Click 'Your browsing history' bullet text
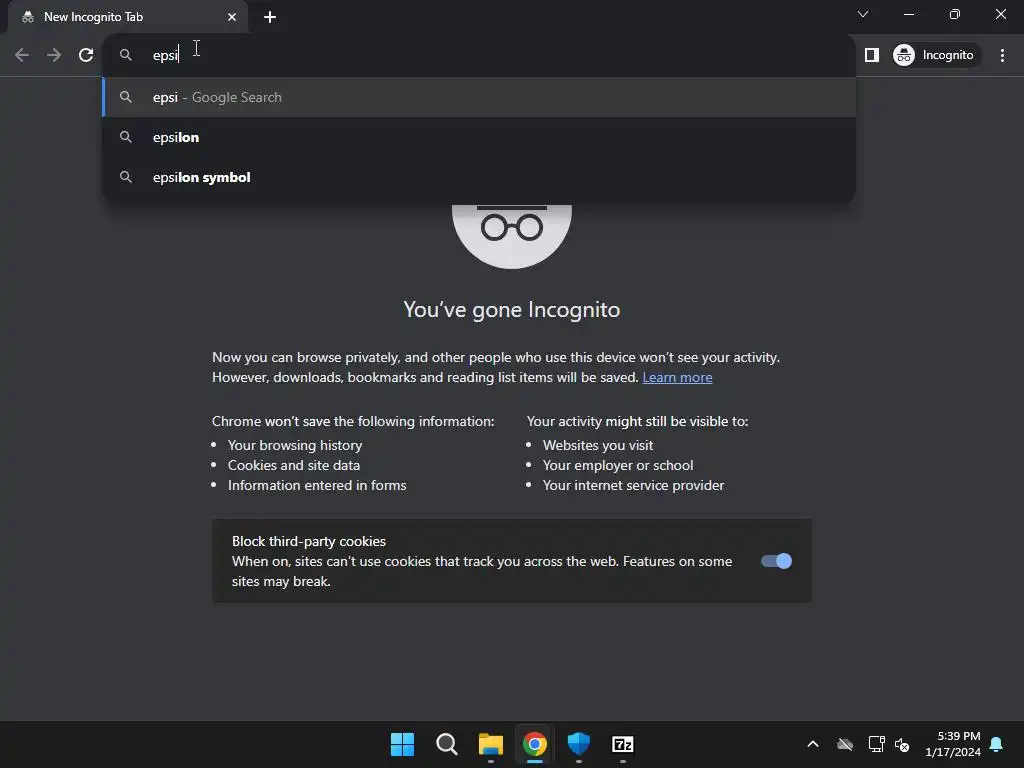Screen dimensions: 1024x768 (x=295, y=445)
